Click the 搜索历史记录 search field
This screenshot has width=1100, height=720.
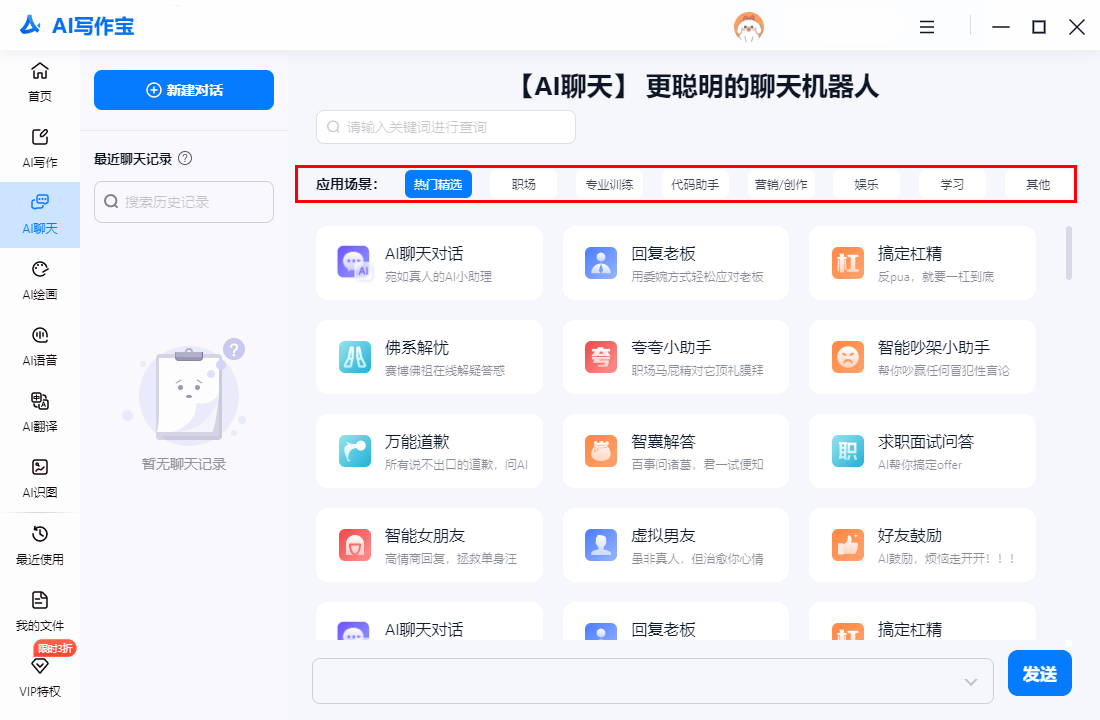click(x=184, y=202)
